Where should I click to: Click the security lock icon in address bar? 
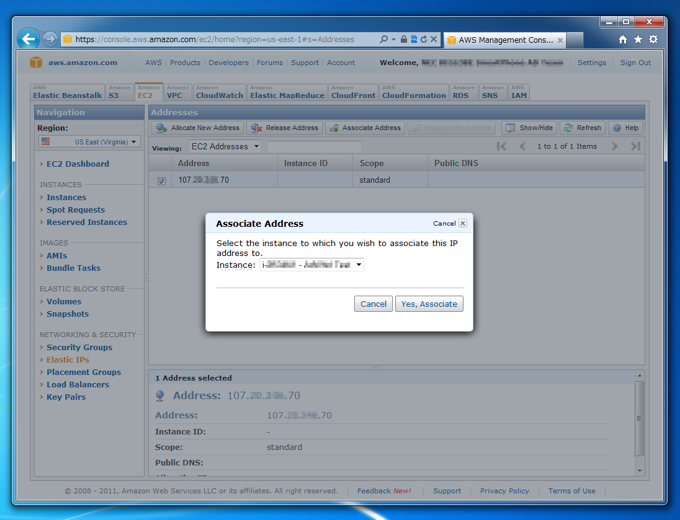coord(403,39)
